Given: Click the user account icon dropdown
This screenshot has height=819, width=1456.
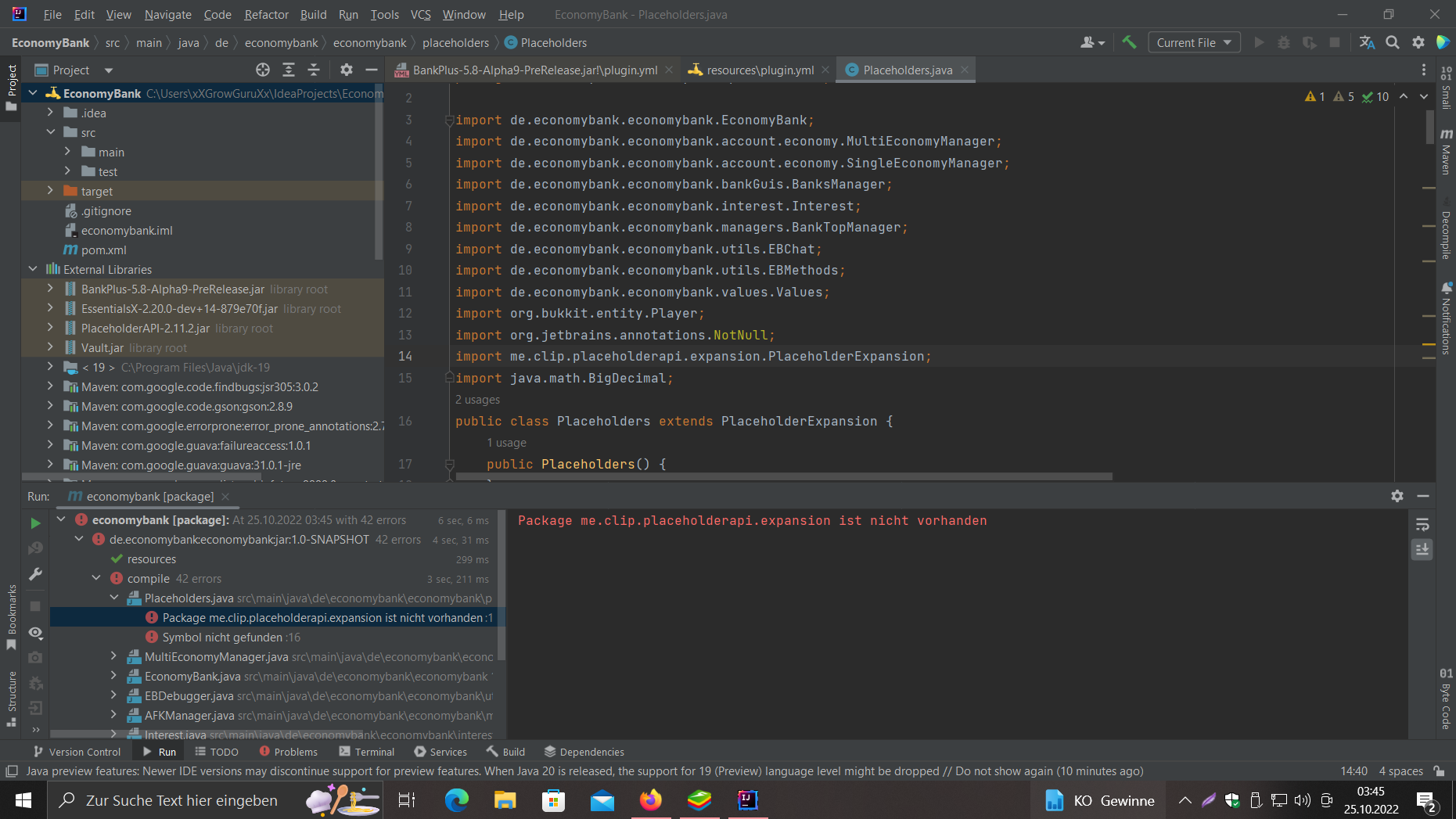Looking at the screenshot, I should (1092, 42).
